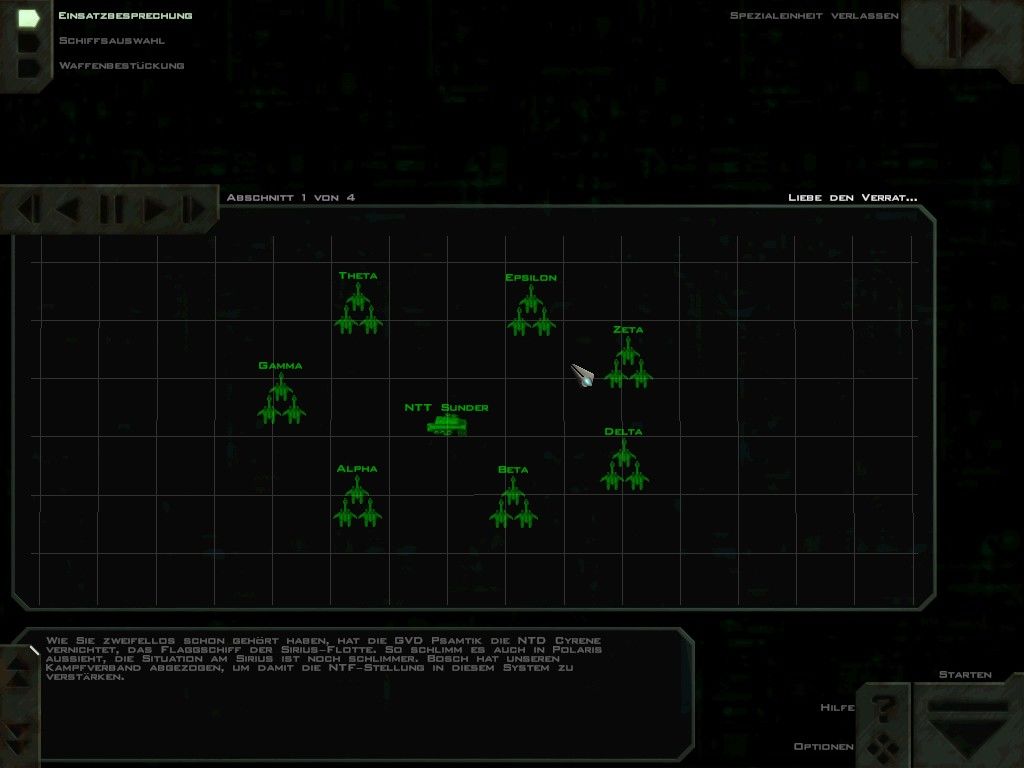The image size is (1024, 768).
Task: Click the Theta label
Action: click(358, 276)
